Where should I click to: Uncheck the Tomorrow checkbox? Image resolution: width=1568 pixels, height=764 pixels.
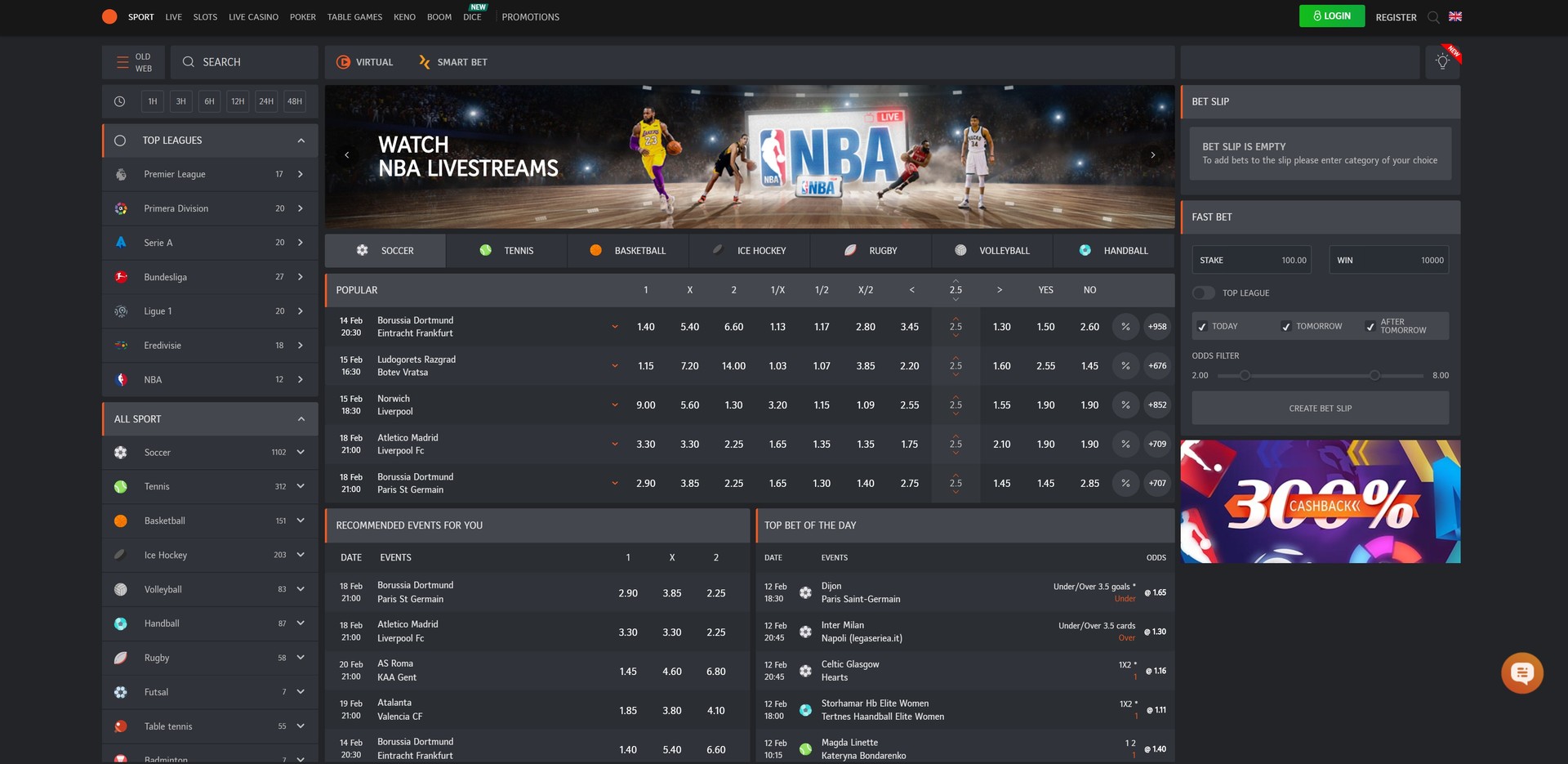click(1286, 327)
